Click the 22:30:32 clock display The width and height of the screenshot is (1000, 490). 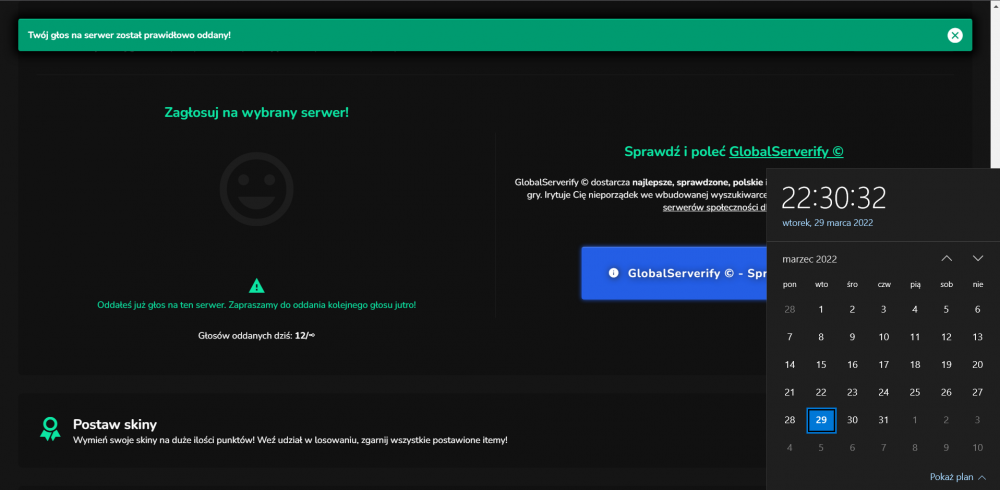point(834,198)
